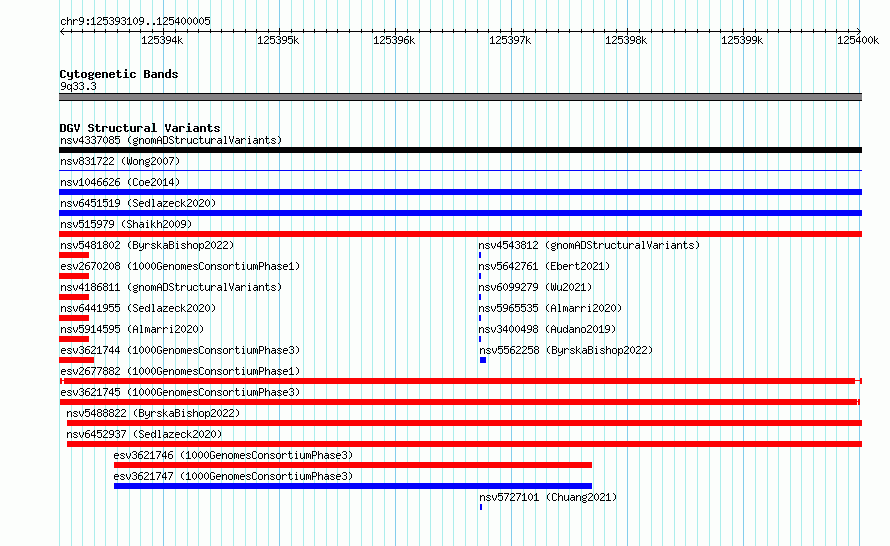Screen dimensions: 890x546
Task: Click the 125397k ruler tick label
Action: [x=510, y=40]
